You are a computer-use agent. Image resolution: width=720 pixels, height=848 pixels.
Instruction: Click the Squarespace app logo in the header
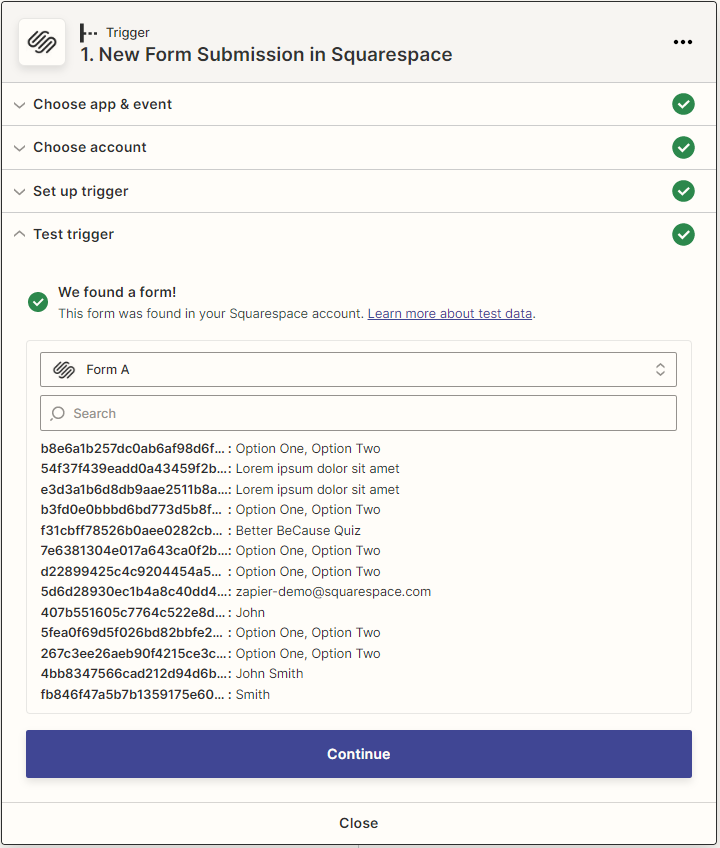point(42,42)
